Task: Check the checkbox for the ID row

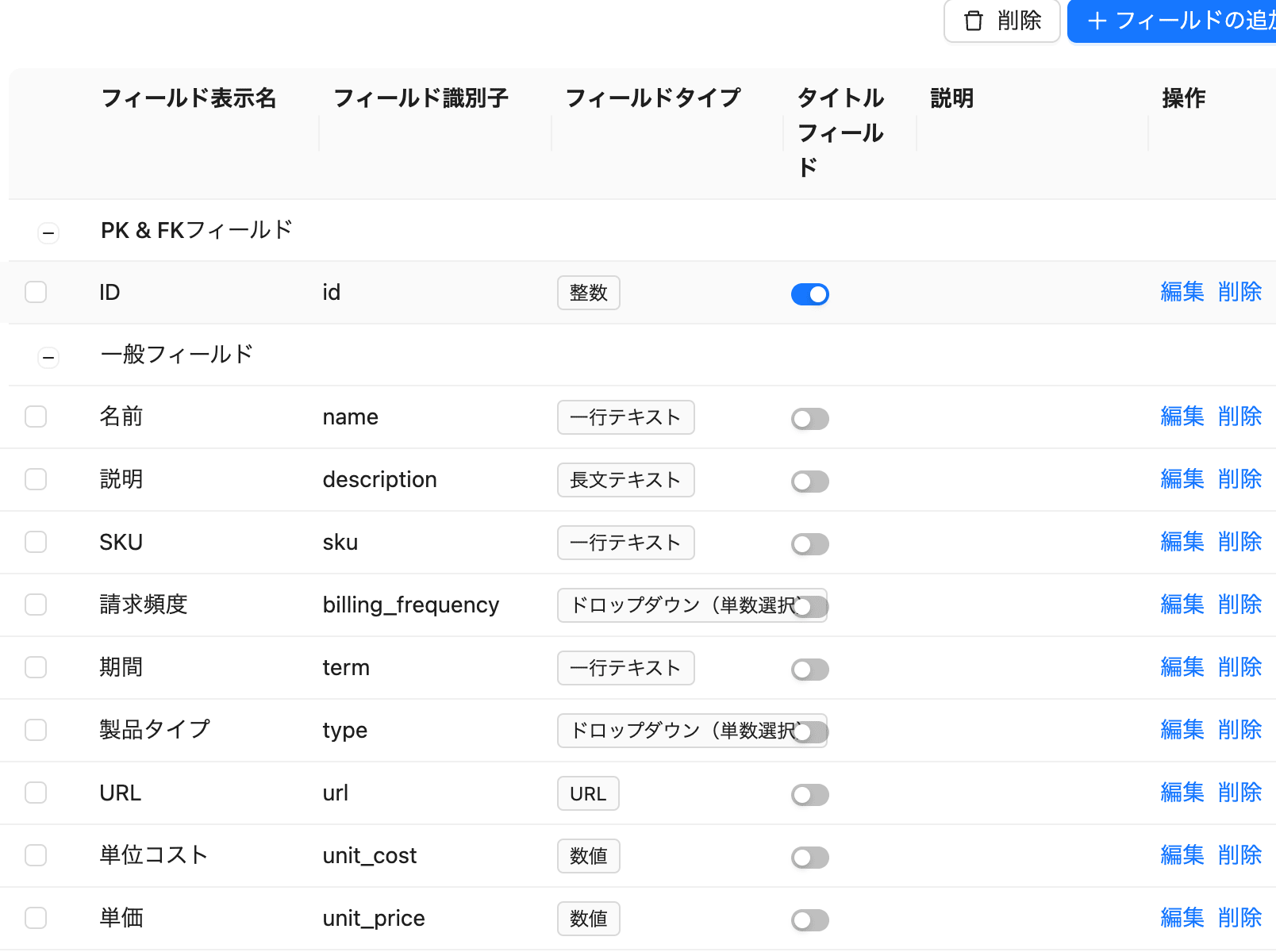Action: point(36,292)
